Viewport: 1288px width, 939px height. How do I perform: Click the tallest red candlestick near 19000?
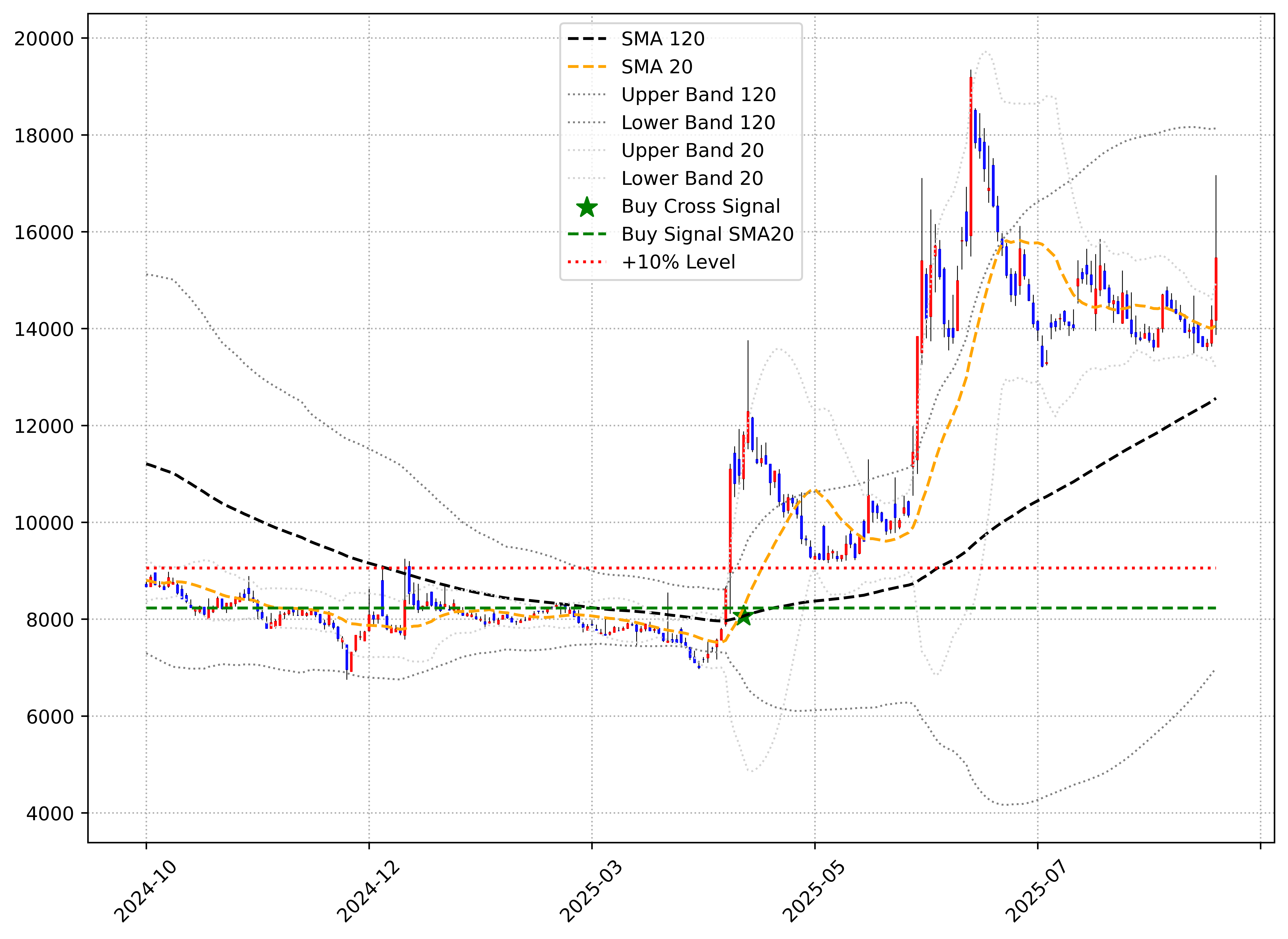(x=971, y=156)
